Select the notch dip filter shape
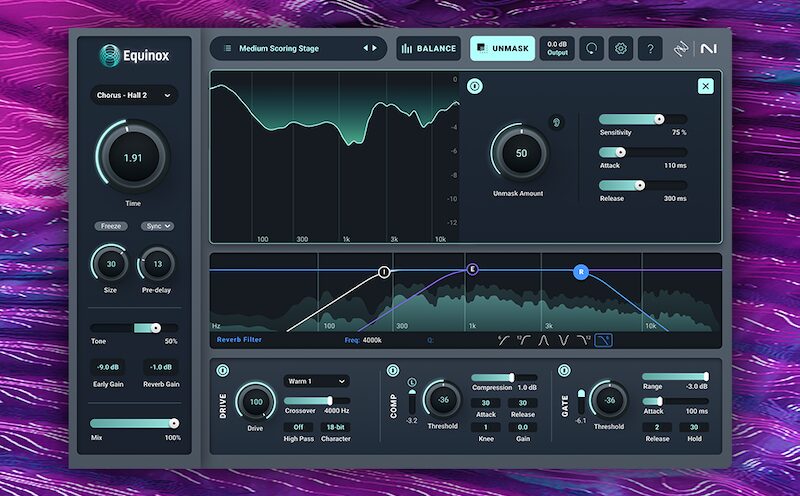This screenshot has height=496, width=800. (563, 340)
